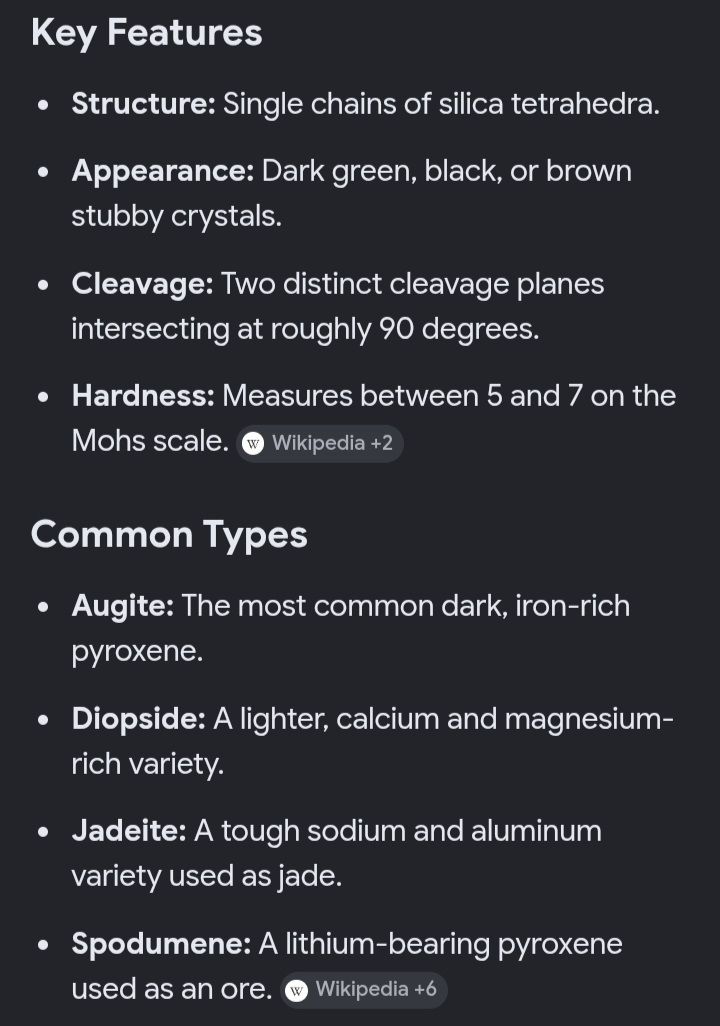720x1026 pixels.
Task: Select the Common Types heading
Action: [x=169, y=535]
